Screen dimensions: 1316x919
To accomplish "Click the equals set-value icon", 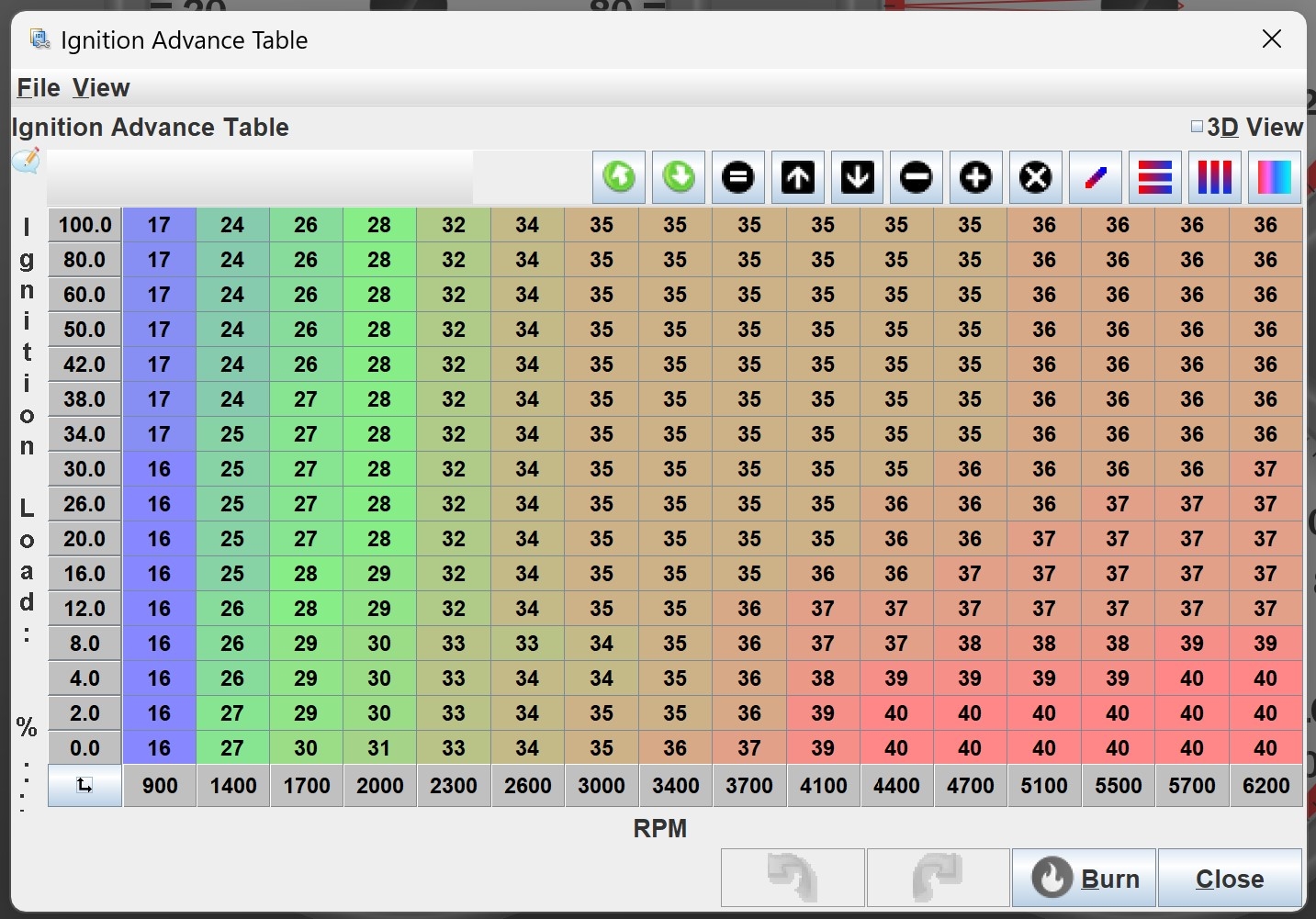I will pos(737,177).
